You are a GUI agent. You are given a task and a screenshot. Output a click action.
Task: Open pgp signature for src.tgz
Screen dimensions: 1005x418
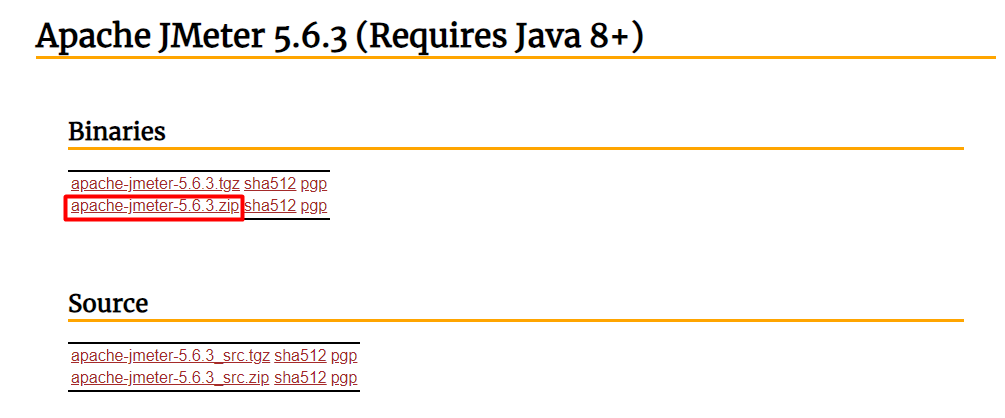(x=344, y=355)
